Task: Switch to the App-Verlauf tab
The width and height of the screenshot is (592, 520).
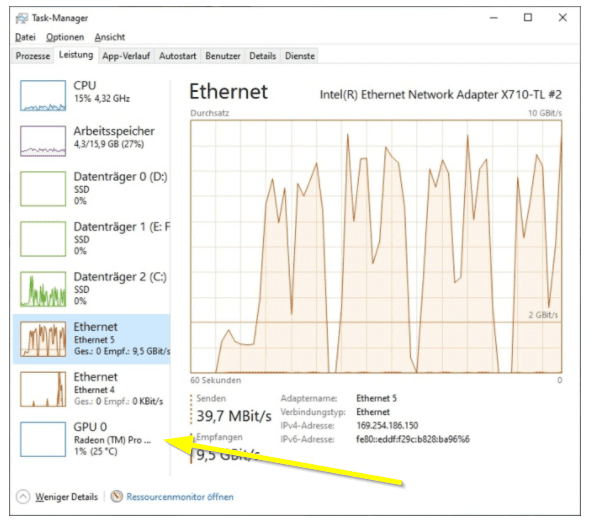Action: (x=126, y=56)
